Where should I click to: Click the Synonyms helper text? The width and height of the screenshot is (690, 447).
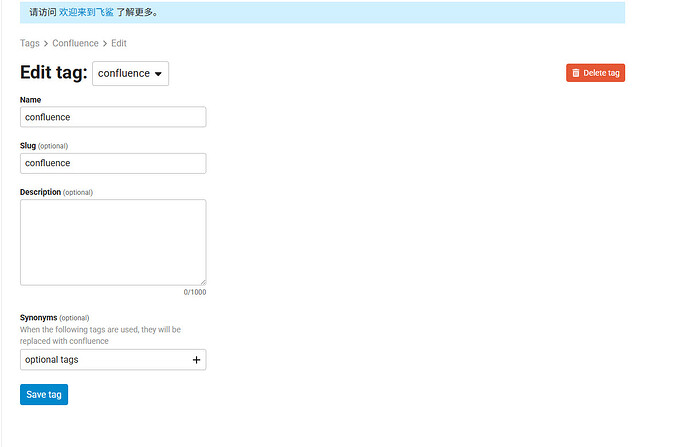click(x=100, y=335)
